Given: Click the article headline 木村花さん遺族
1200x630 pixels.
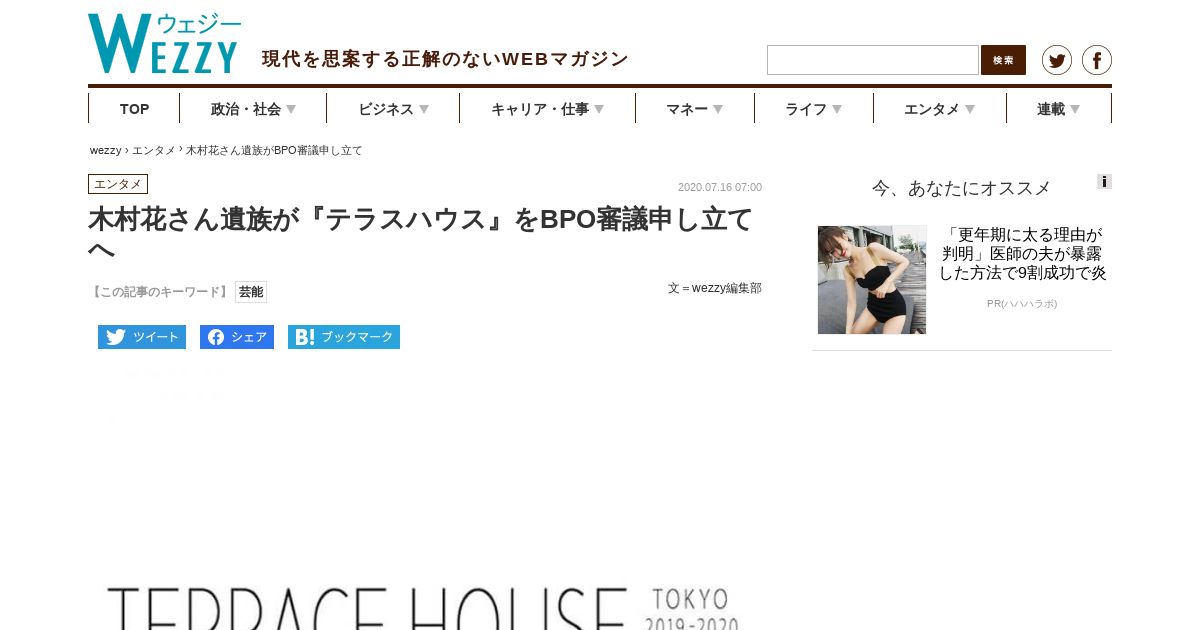Looking at the screenshot, I should (x=420, y=233).
